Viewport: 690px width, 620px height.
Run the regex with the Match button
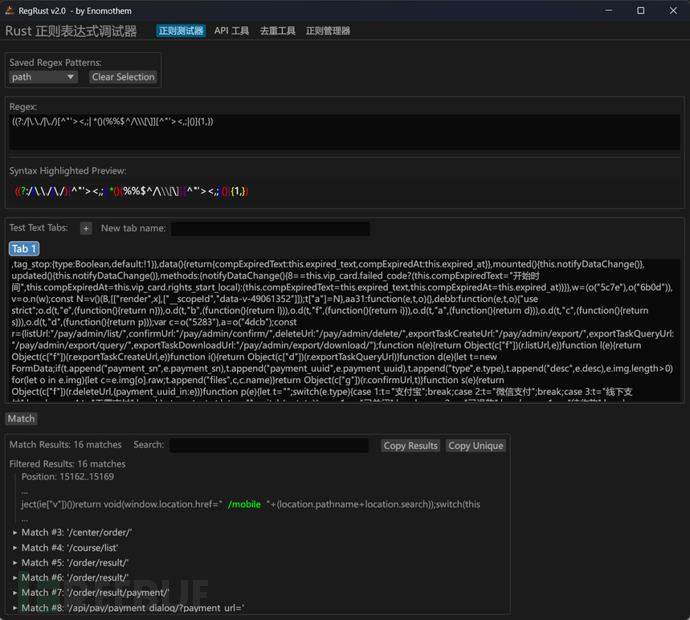click(21, 419)
